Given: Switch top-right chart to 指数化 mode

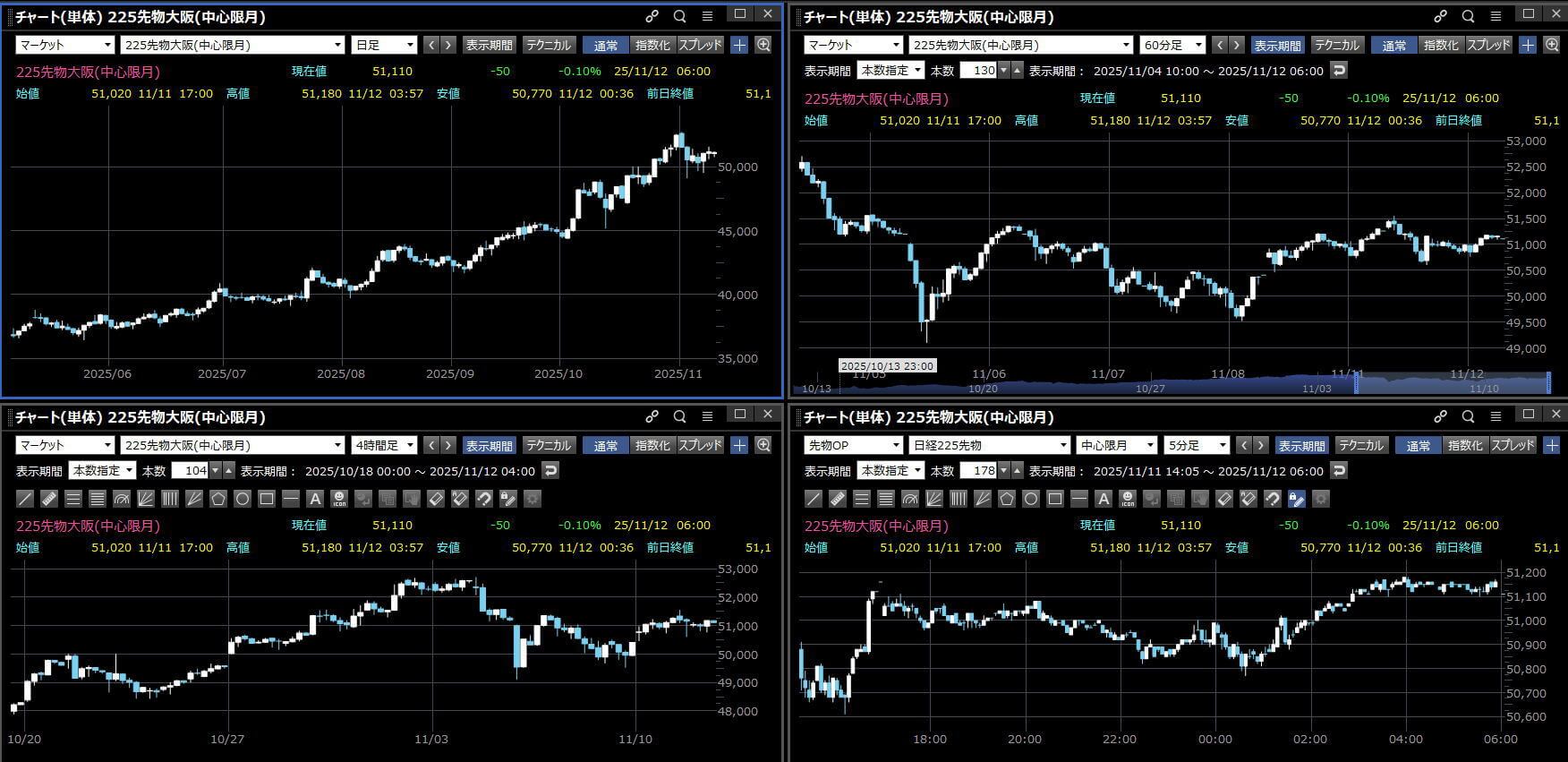Looking at the screenshot, I should [x=1441, y=45].
